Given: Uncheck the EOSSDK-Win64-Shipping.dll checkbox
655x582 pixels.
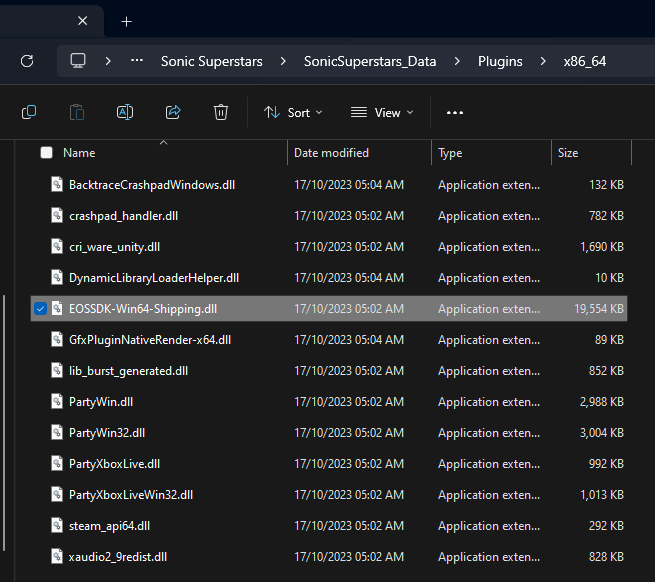Looking at the screenshot, I should (x=40, y=309).
